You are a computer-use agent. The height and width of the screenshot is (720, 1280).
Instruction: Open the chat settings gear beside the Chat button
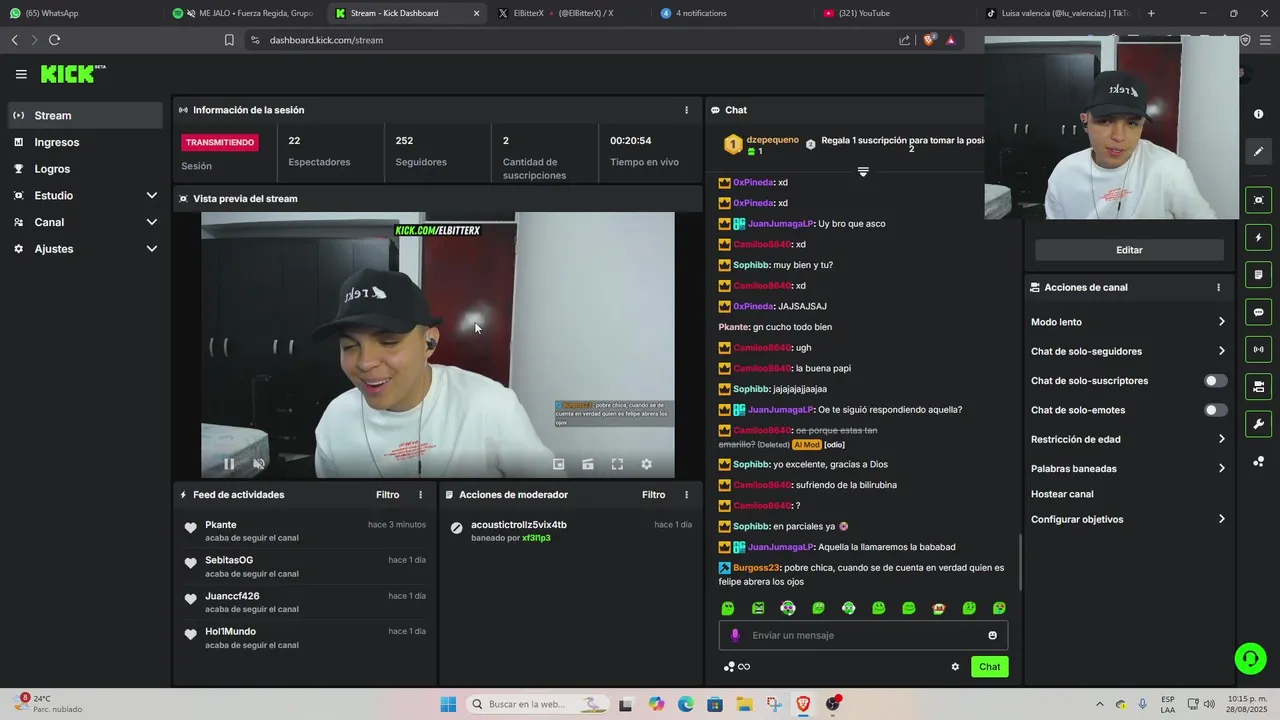click(x=955, y=667)
